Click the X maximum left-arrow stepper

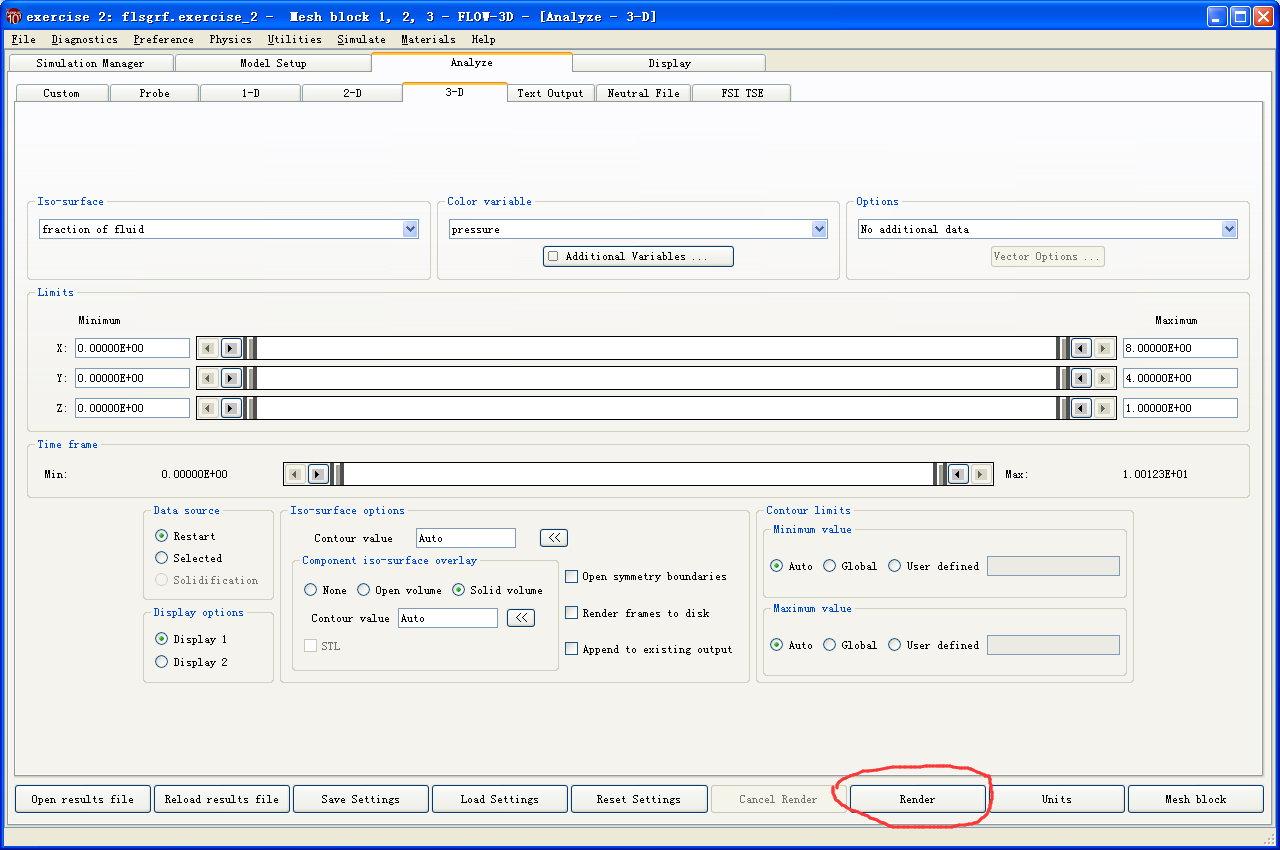point(1081,348)
